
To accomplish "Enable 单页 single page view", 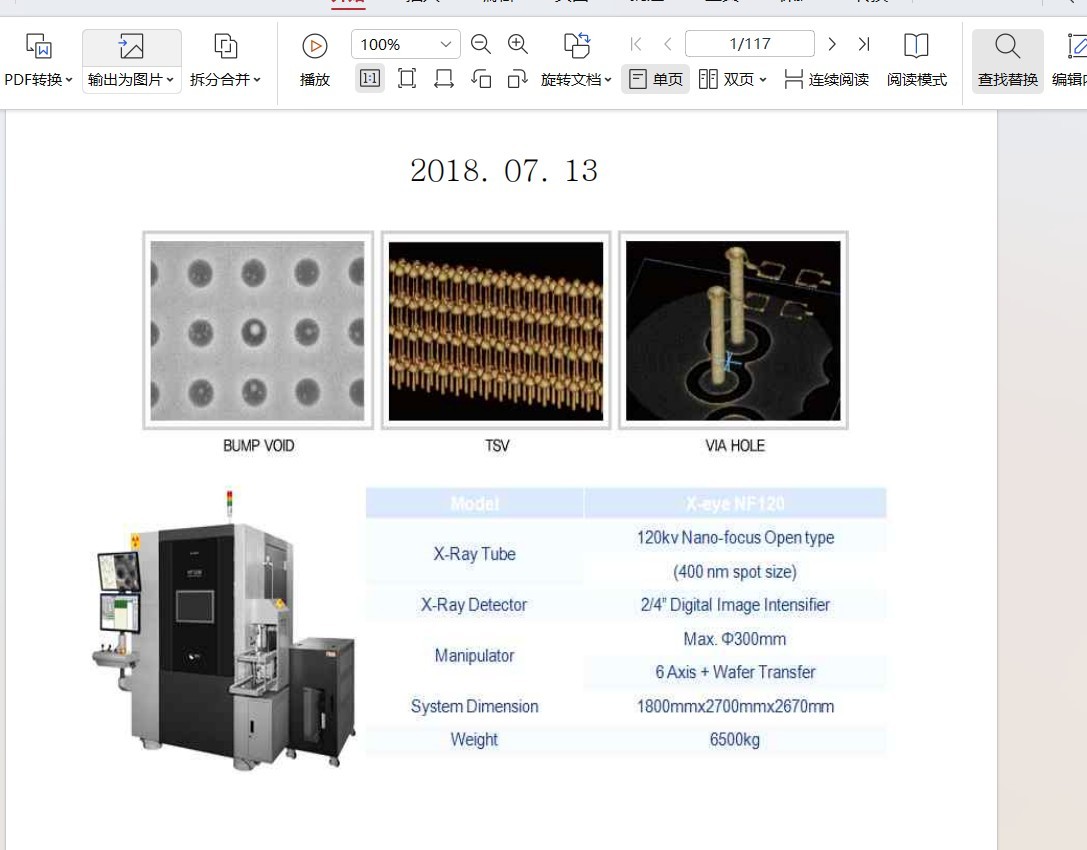I will click(655, 79).
